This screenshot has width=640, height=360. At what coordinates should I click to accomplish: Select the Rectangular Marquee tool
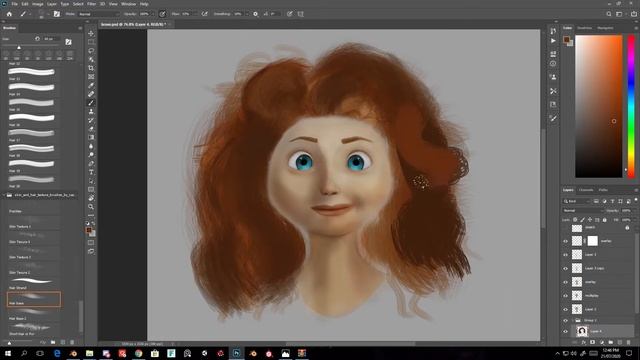91,42
